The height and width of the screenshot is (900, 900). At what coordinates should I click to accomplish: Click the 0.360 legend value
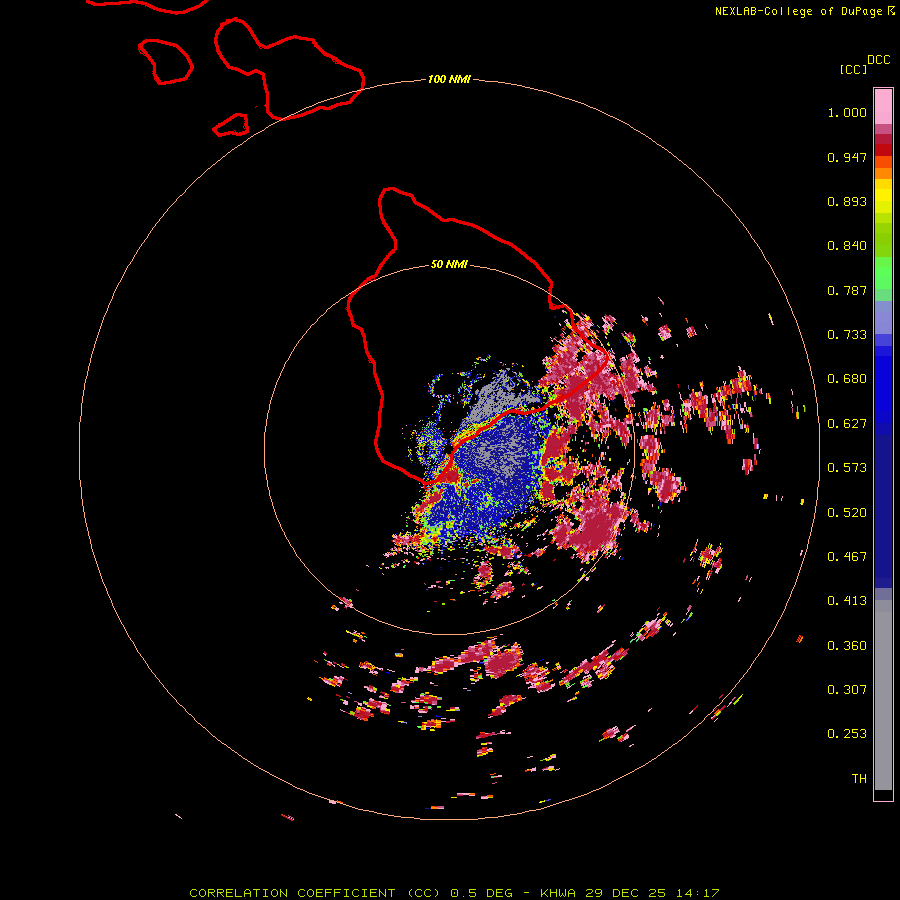pyautogui.click(x=847, y=646)
